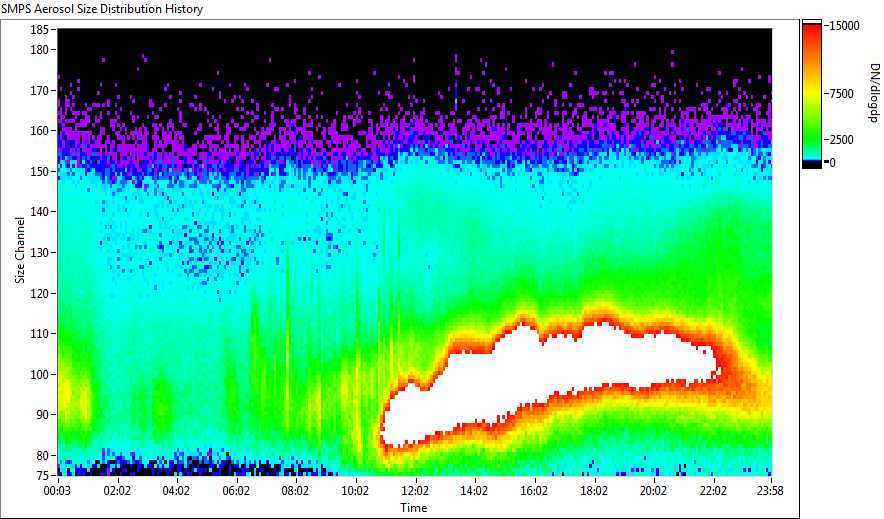Click the 170 y-axis tick label
884x519 pixels.
pos(39,90)
